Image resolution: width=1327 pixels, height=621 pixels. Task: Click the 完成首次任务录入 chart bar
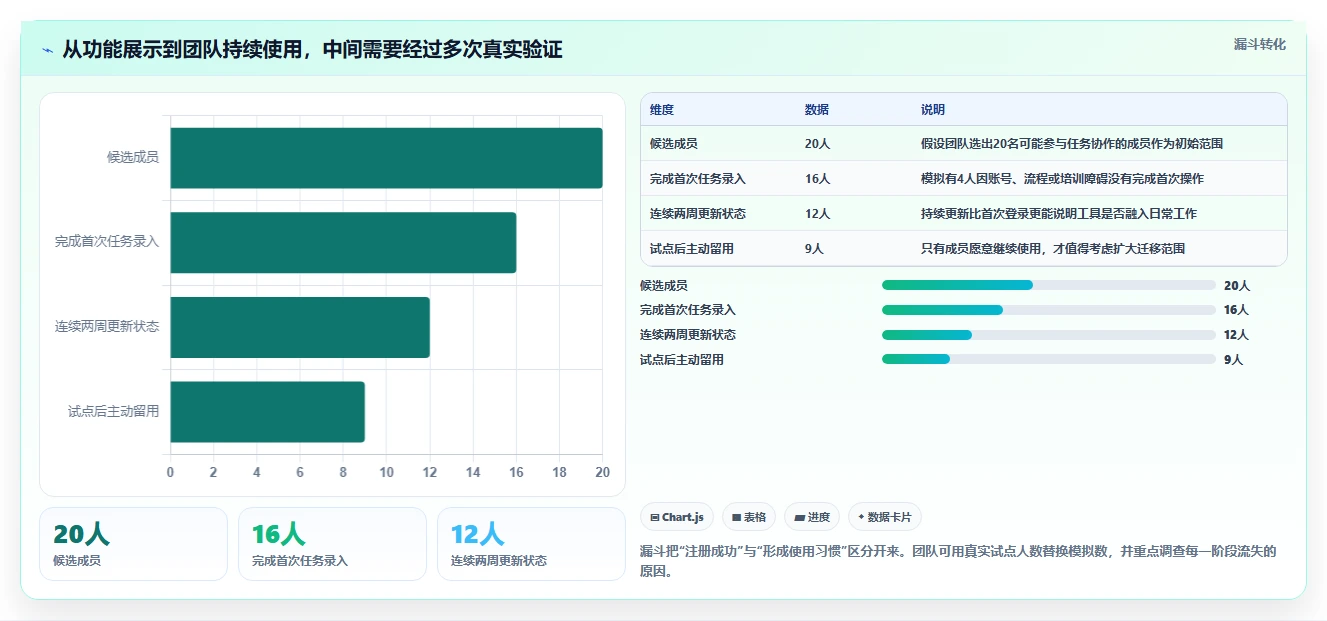click(343, 242)
